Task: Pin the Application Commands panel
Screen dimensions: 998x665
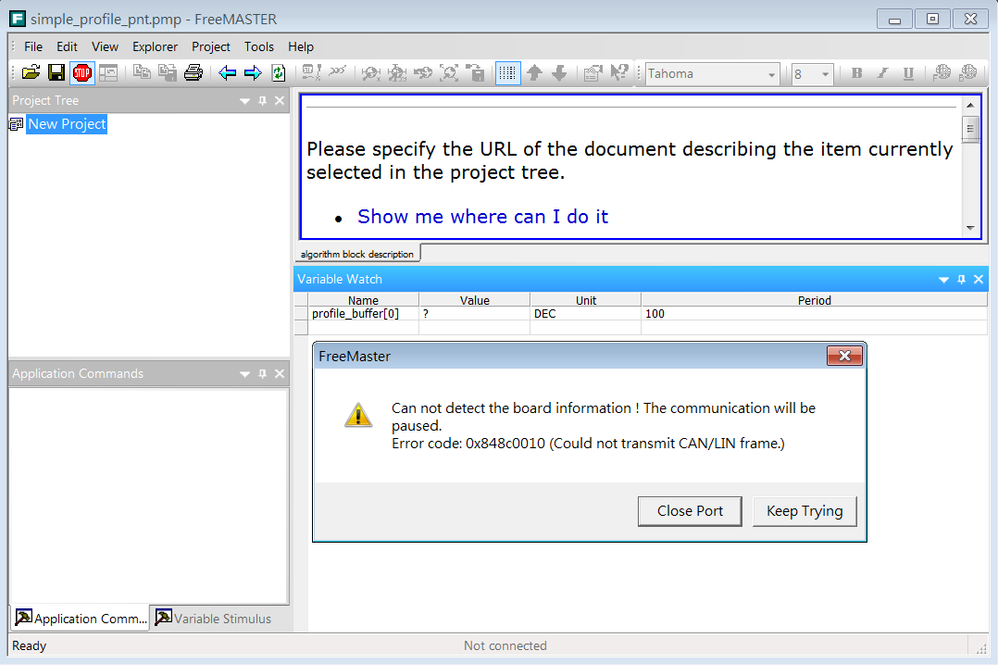Action: pos(262,374)
